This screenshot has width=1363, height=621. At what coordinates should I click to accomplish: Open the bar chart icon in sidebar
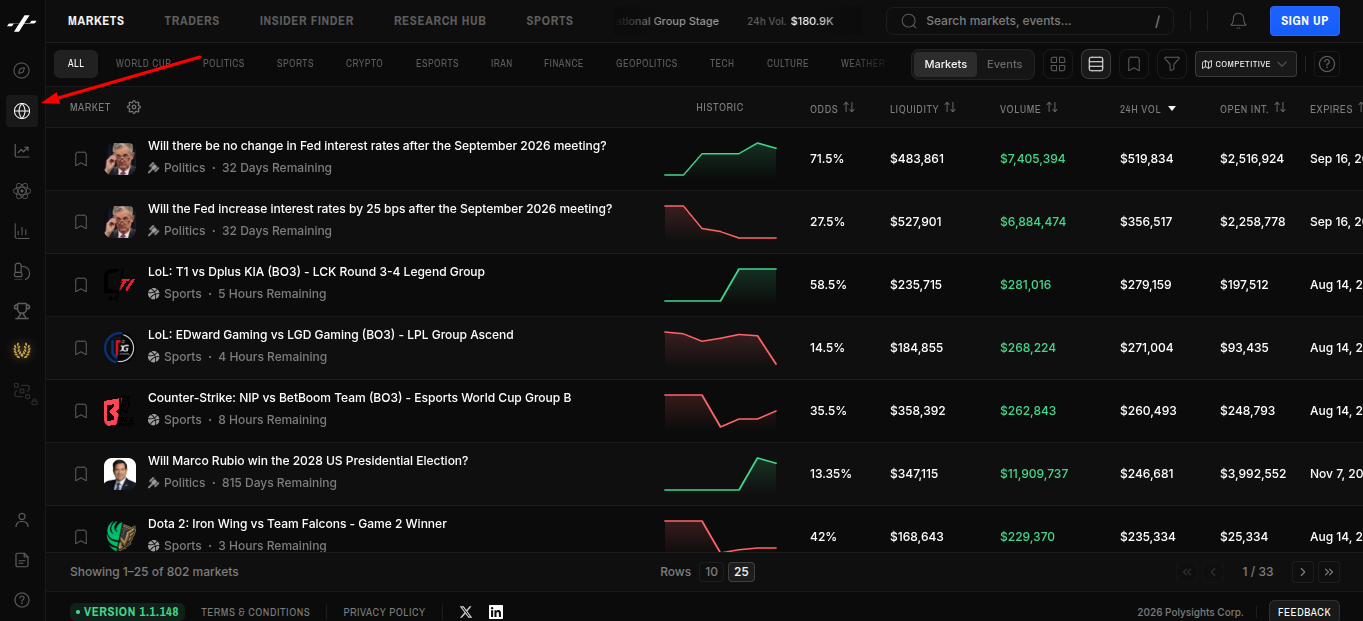coord(22,231)
